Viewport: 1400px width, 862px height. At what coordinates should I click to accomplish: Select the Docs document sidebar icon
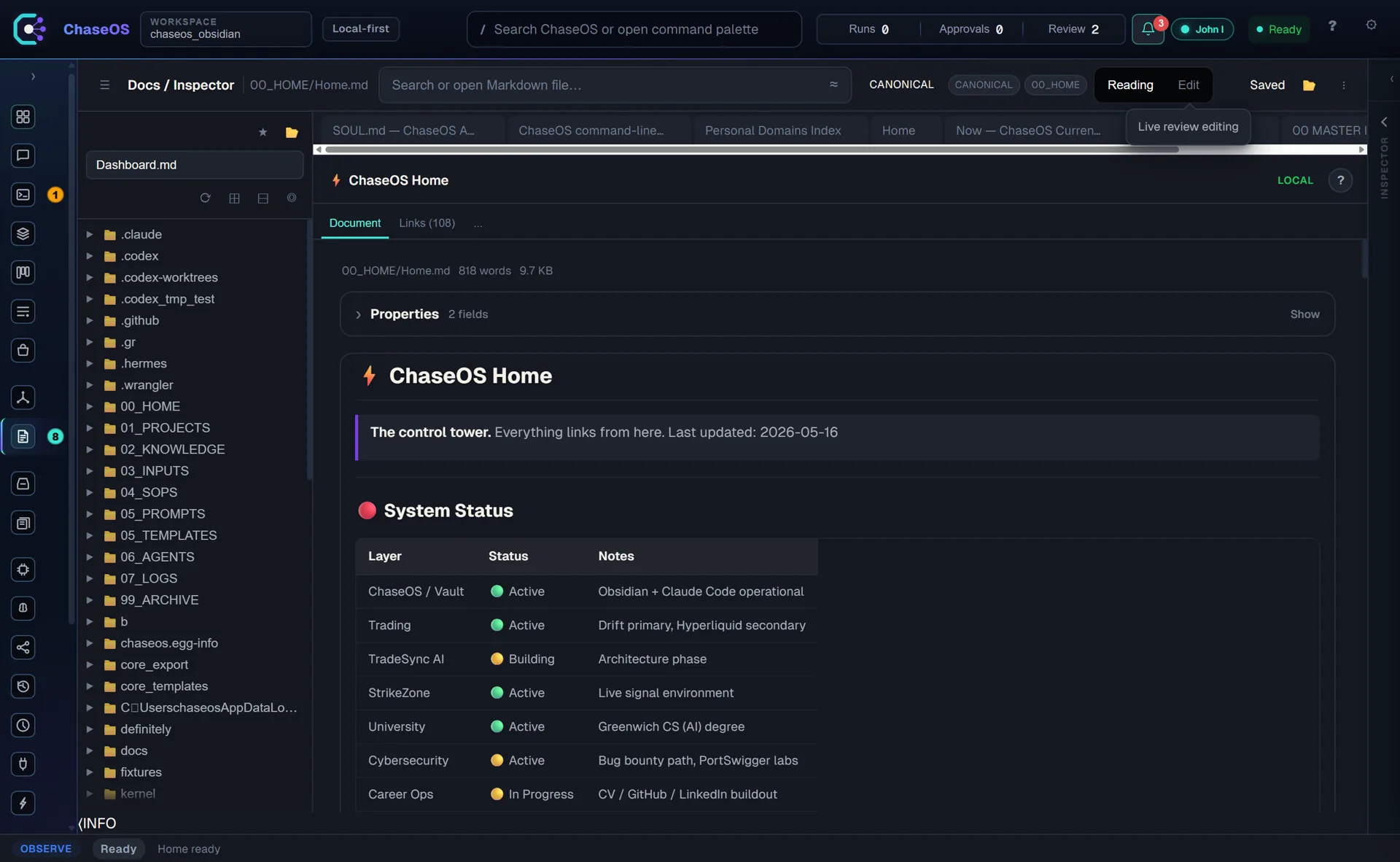click(x=23, y=436)
